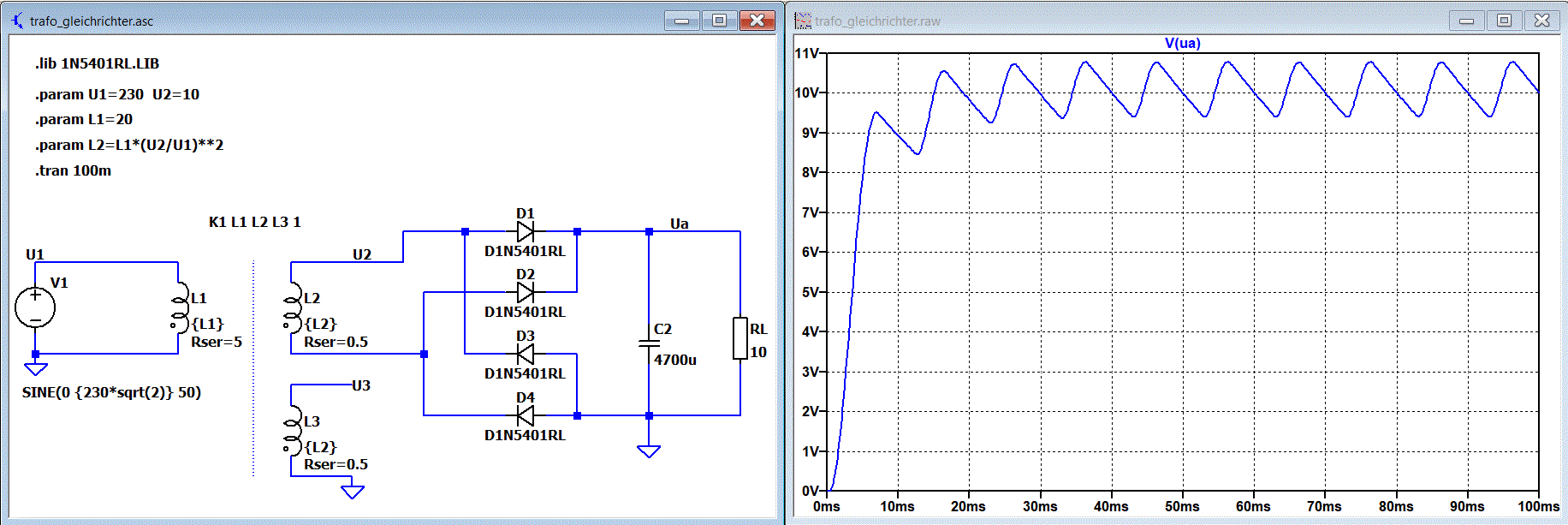Click the L1 primary inductor symbol
Screen dimensions: 1568x525
(179, 307)
